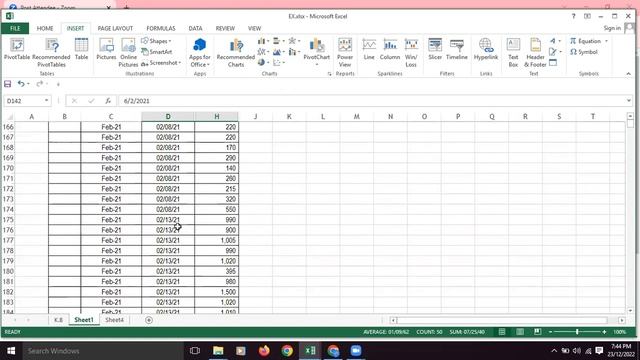Insert a Line sparkline
The height and width of the screenshot is (360, 640).
click(x=369, y=49)
